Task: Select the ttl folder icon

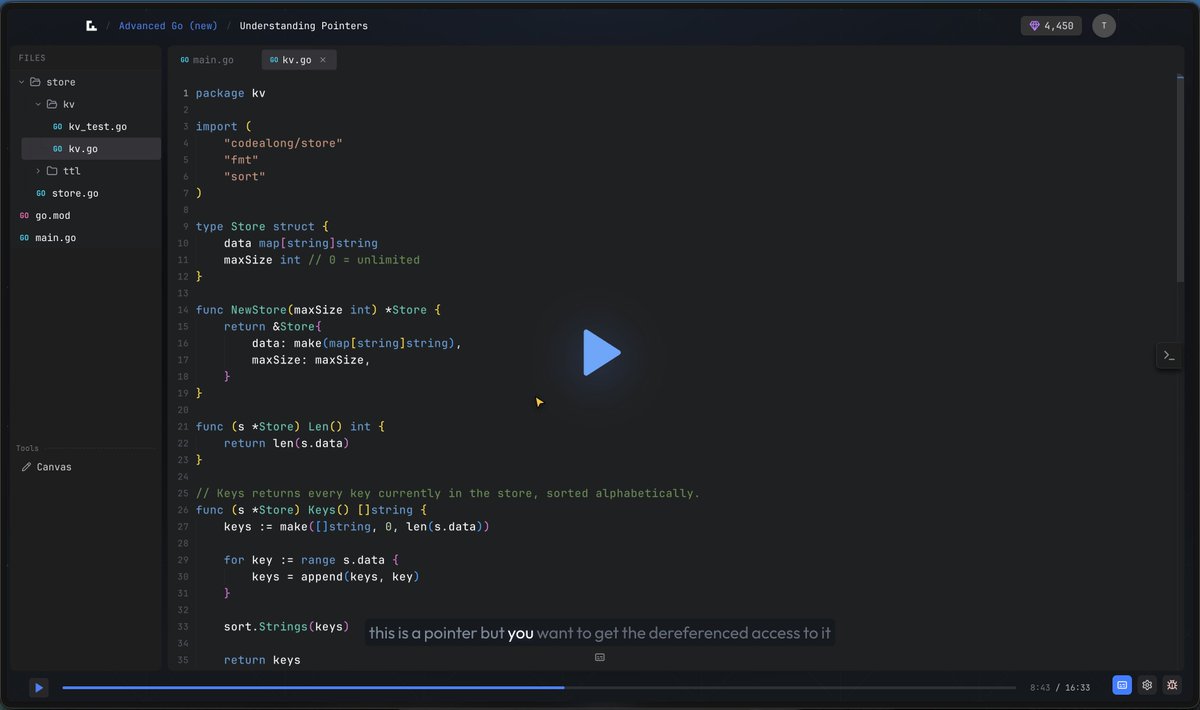Action: (x=52, y=171)
